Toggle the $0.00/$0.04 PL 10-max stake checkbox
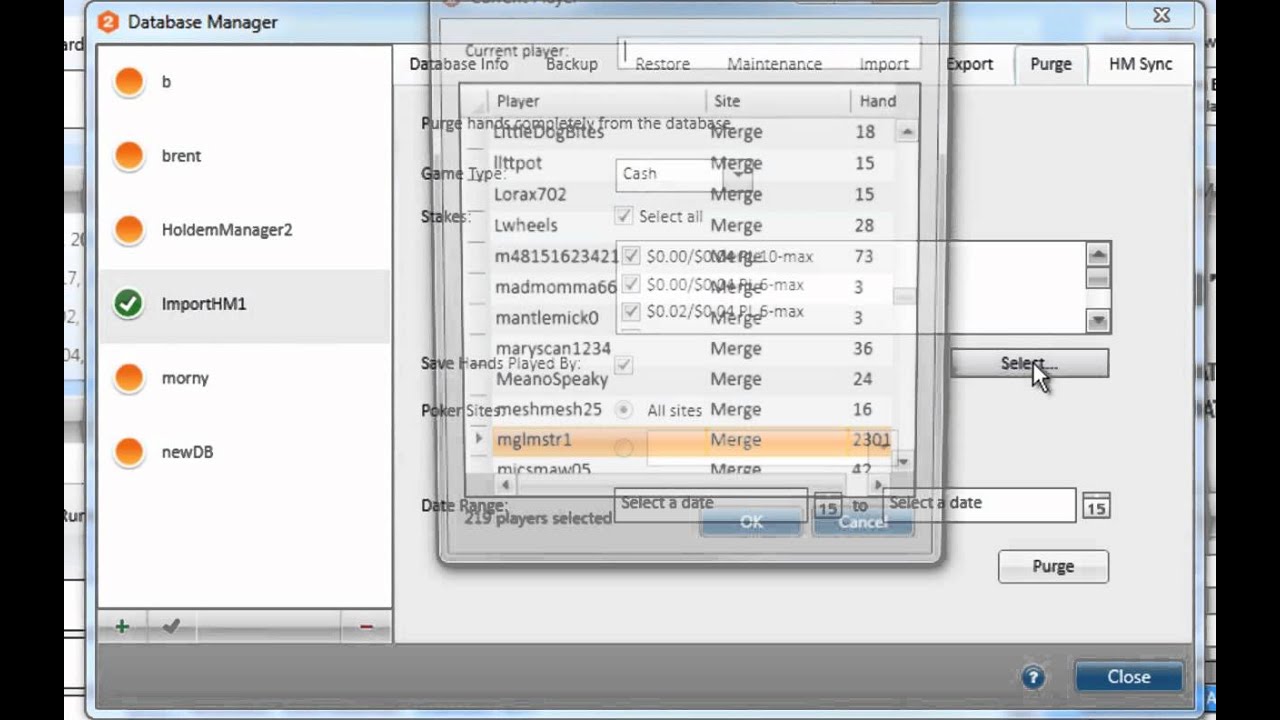Screen dimensions: 1280x720 point(631,256)
